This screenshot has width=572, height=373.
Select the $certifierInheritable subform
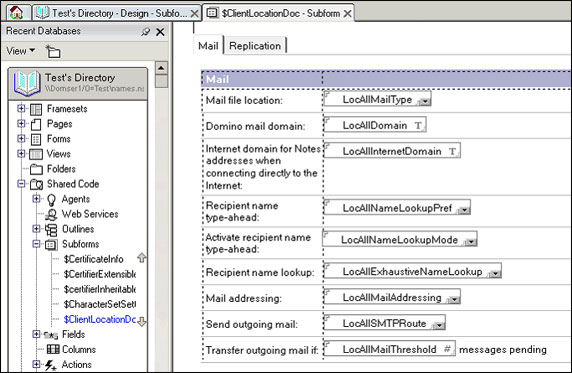point(100,289)
